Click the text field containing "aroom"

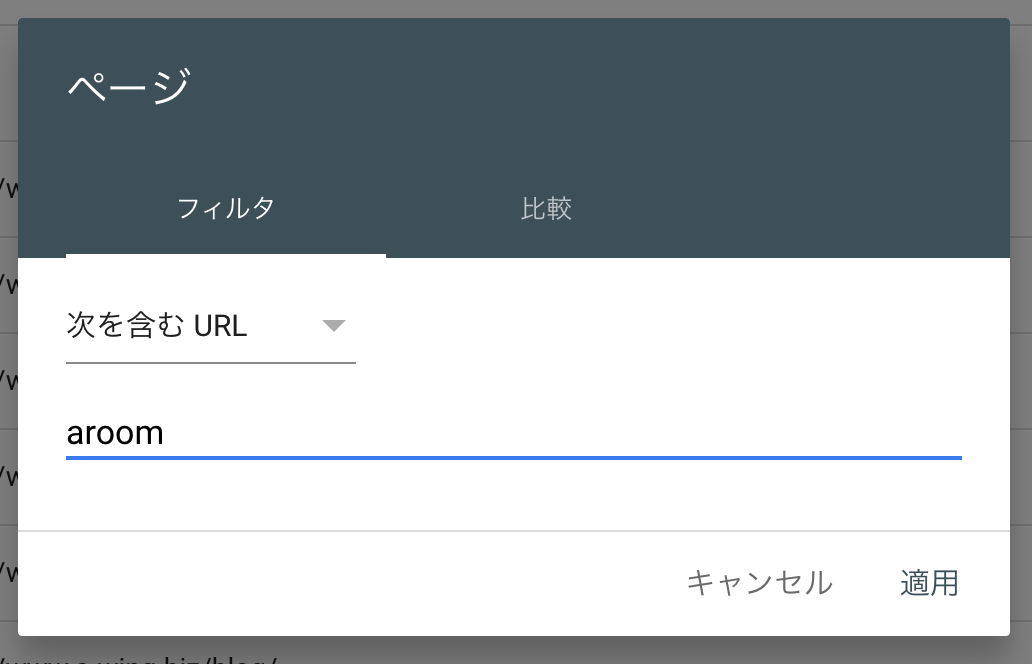click(400, 433)
